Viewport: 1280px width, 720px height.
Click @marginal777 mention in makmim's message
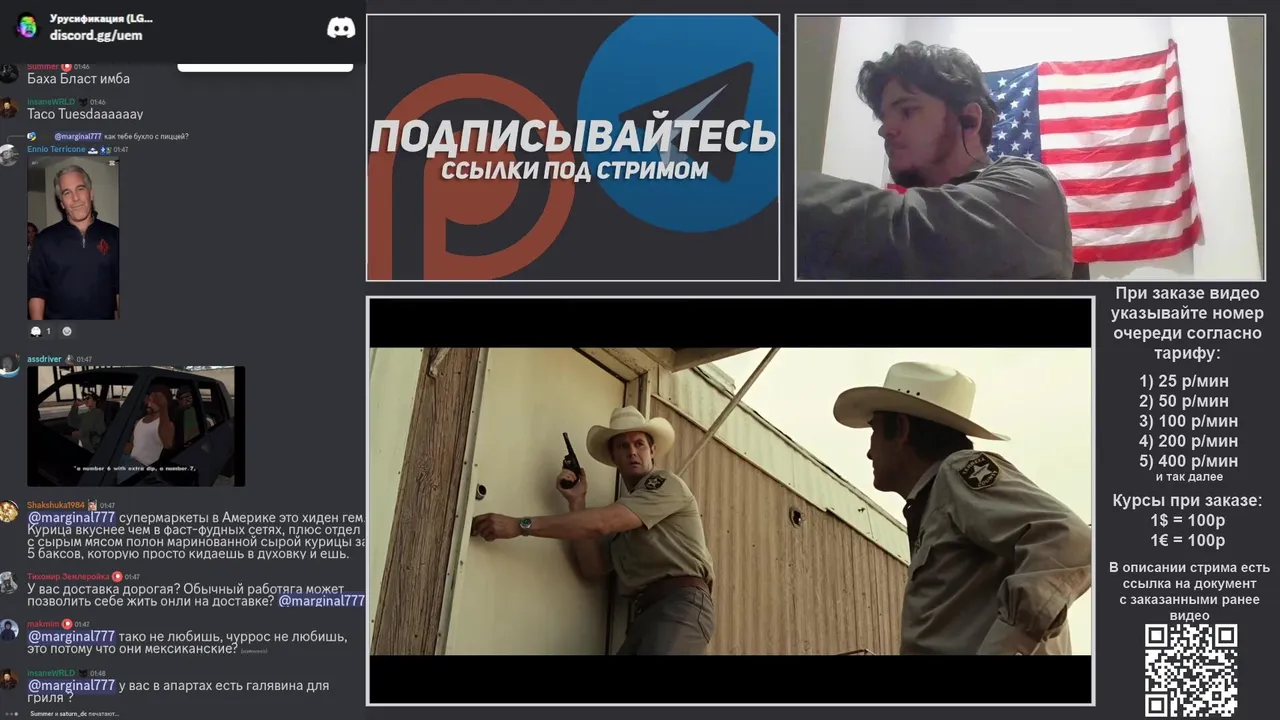pyautogui.click(x=71, y=636)
